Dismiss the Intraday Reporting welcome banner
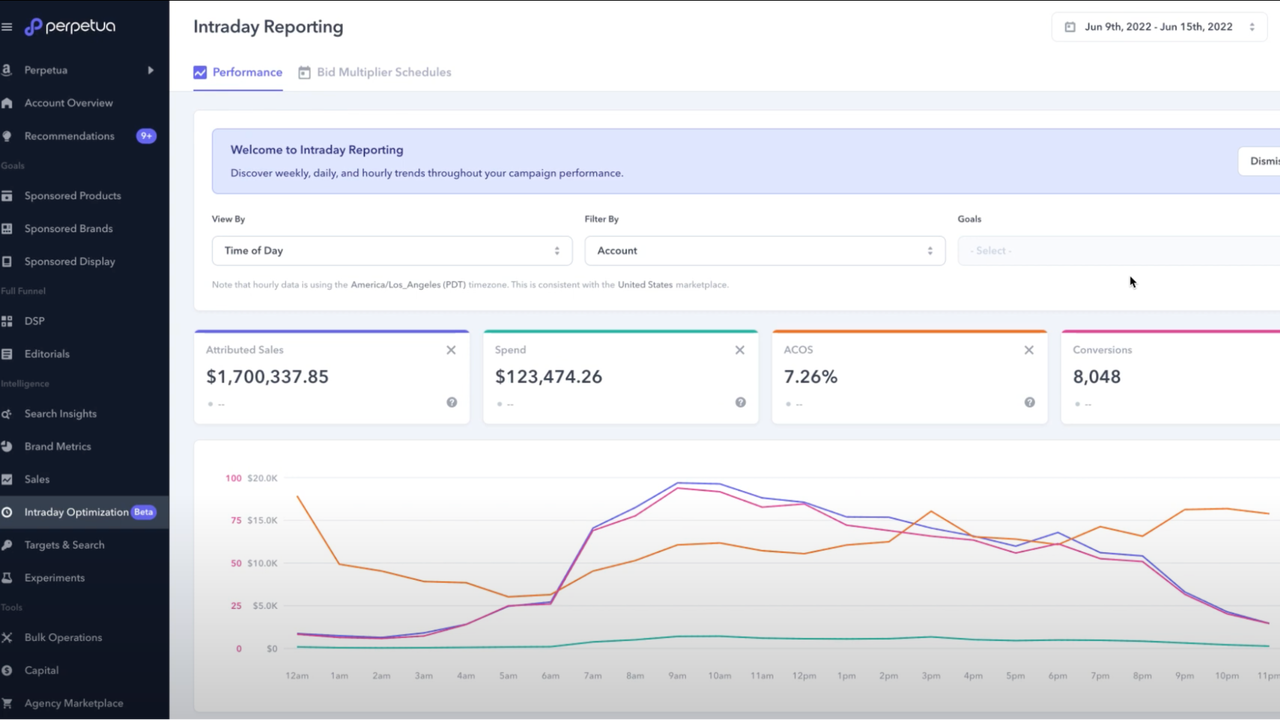Image resolution: width=1280 pixels, height=720 pixels. 1262,160
